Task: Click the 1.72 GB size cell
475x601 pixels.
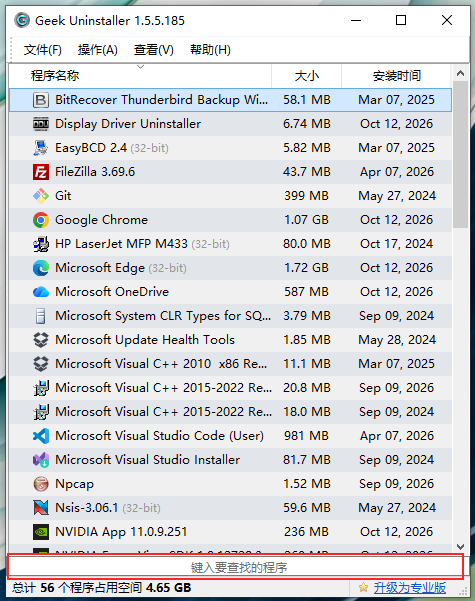Action: coord(306,268)
